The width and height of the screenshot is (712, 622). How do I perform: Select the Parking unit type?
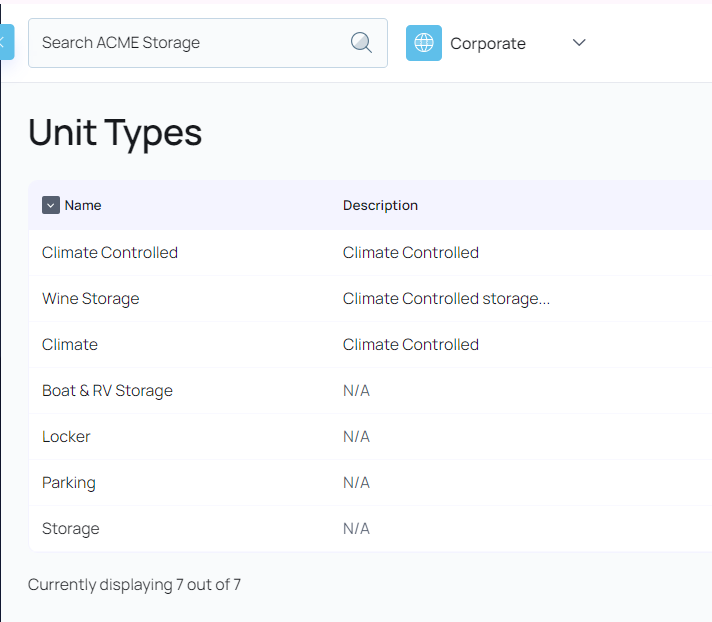click(x=69, y=483)
